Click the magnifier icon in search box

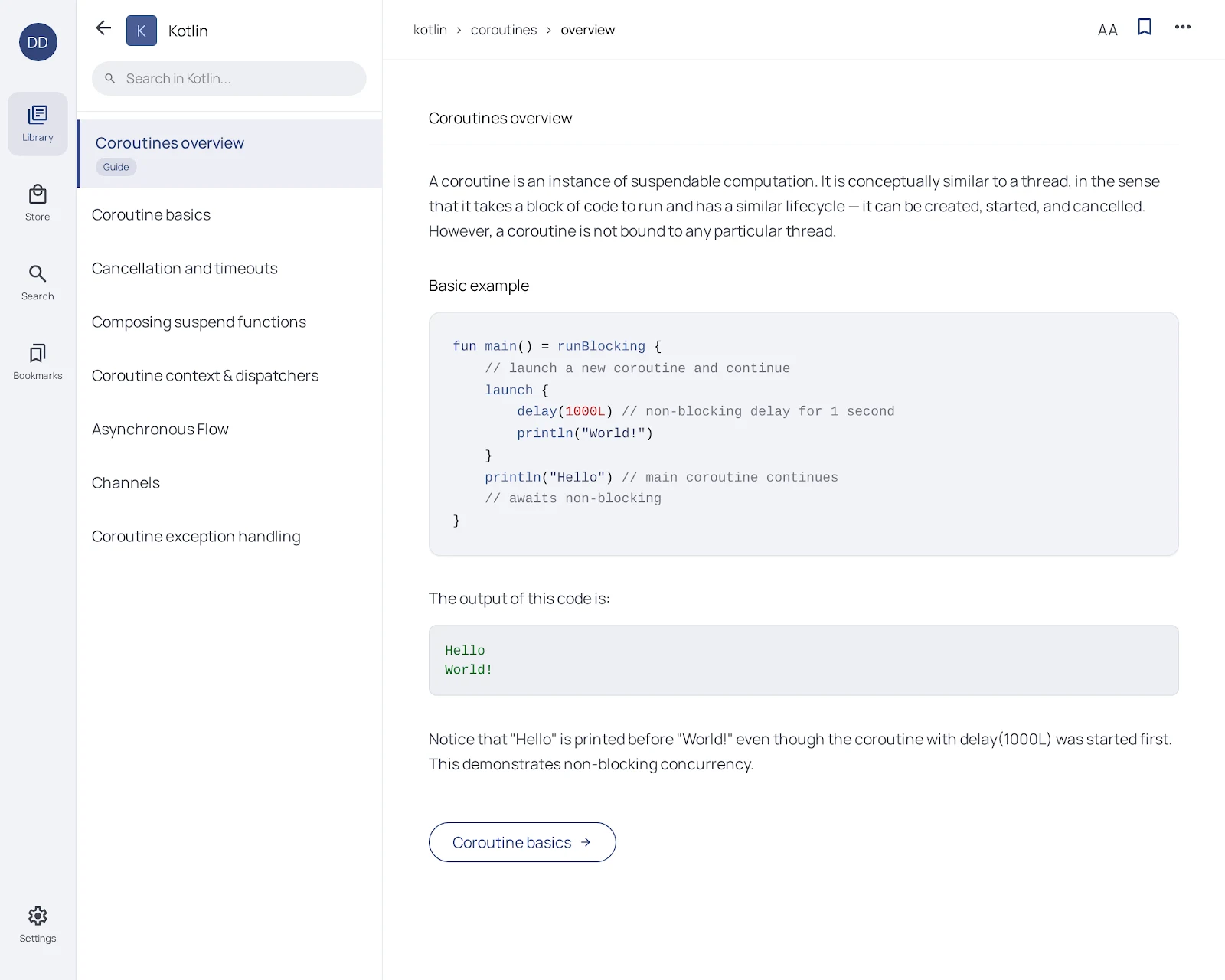(110, 78)
